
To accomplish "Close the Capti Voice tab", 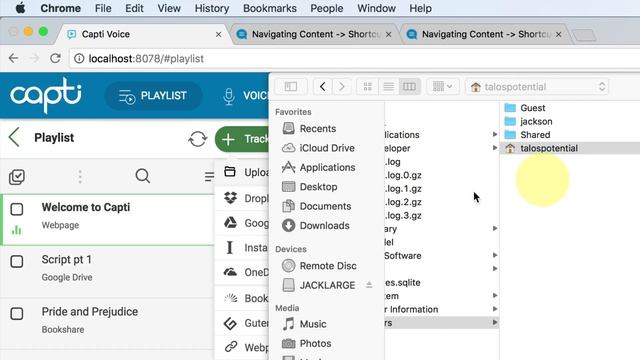I will coord(218,35).
